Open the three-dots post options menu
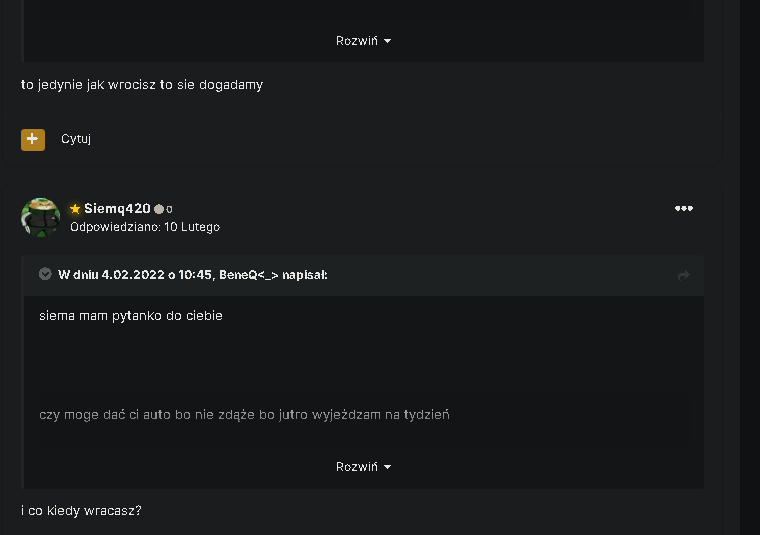 click(x=683, y=208)
